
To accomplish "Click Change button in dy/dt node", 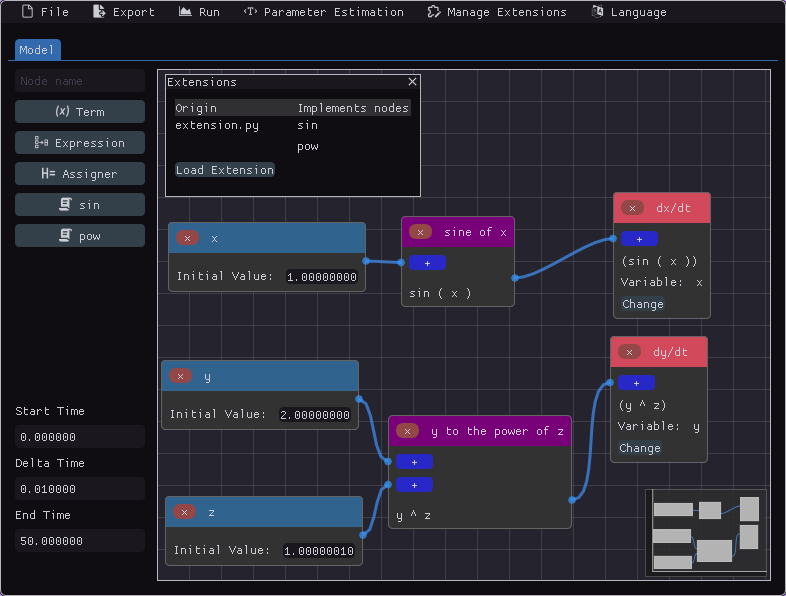I will tap(640, 448).
